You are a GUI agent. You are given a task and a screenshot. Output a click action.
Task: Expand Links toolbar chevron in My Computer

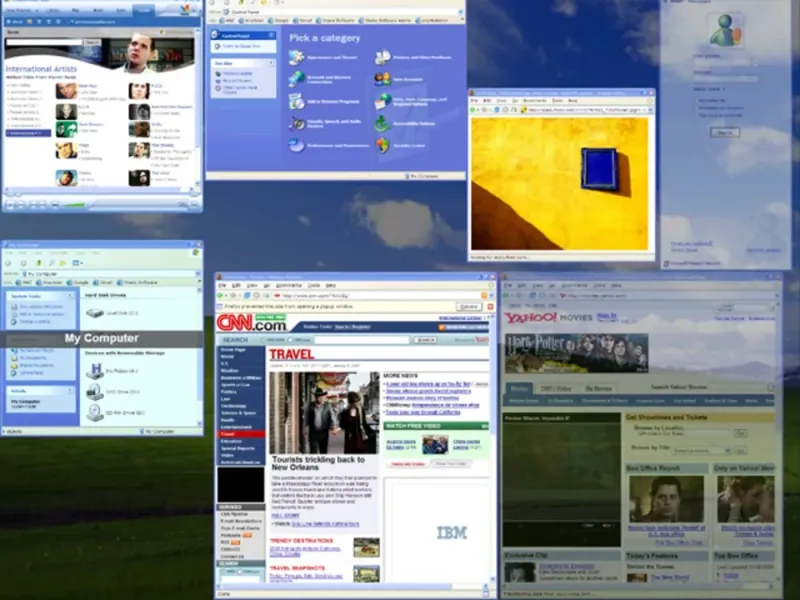pyautogui.click(x=198, y=282)
